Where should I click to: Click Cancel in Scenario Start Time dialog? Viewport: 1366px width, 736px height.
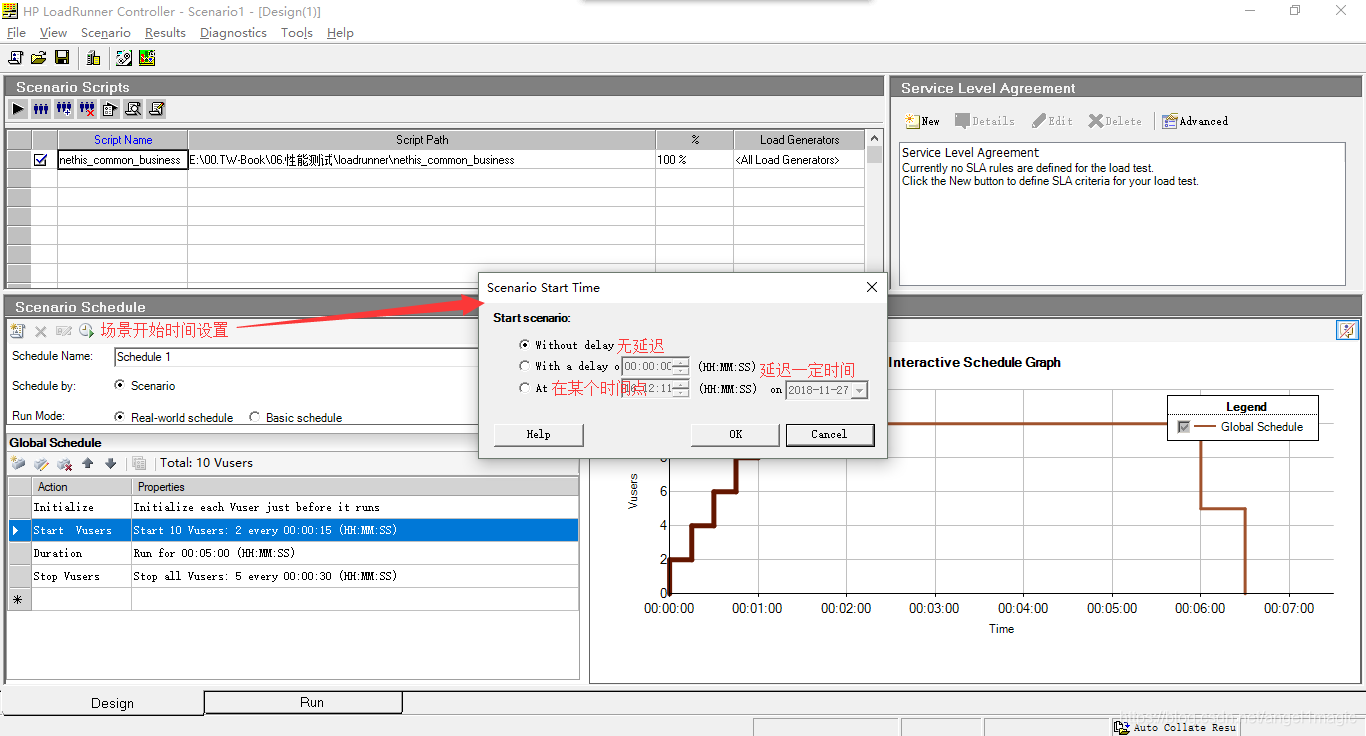click(829, 434)
